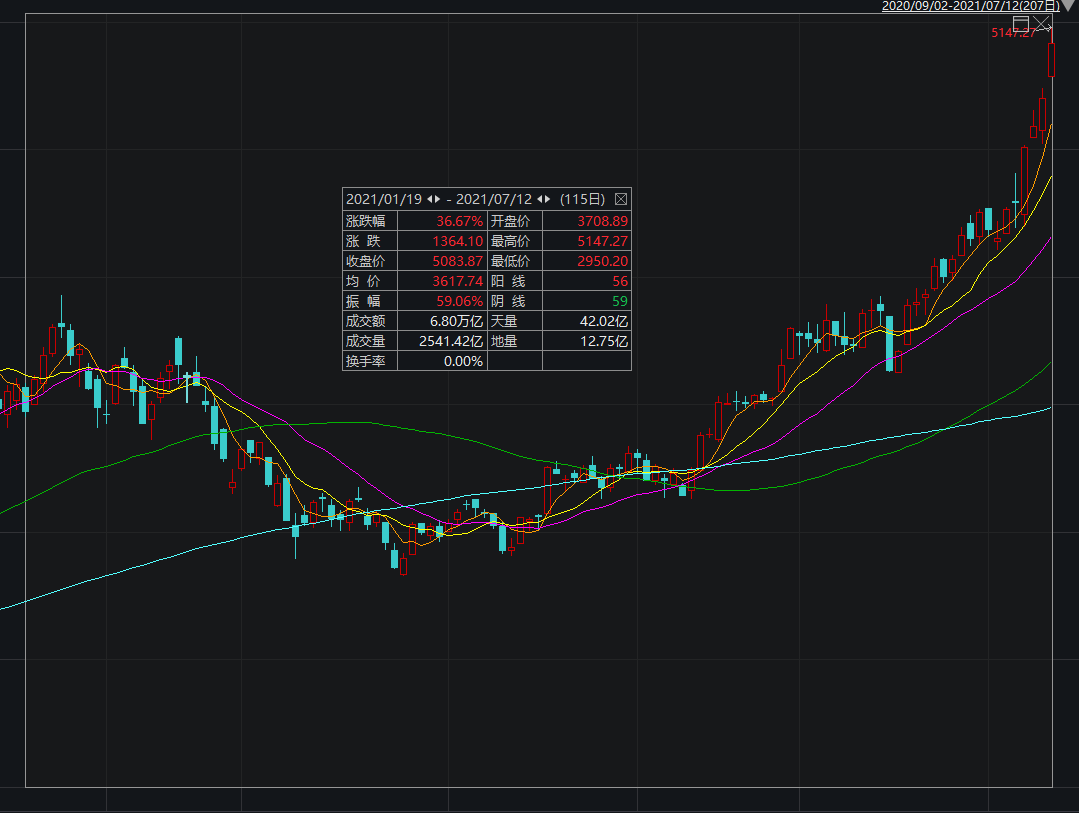Select the topmost red candlestick at far right
The image size is (1079, 813).
pyautogui.click(x=1052, y=60)
